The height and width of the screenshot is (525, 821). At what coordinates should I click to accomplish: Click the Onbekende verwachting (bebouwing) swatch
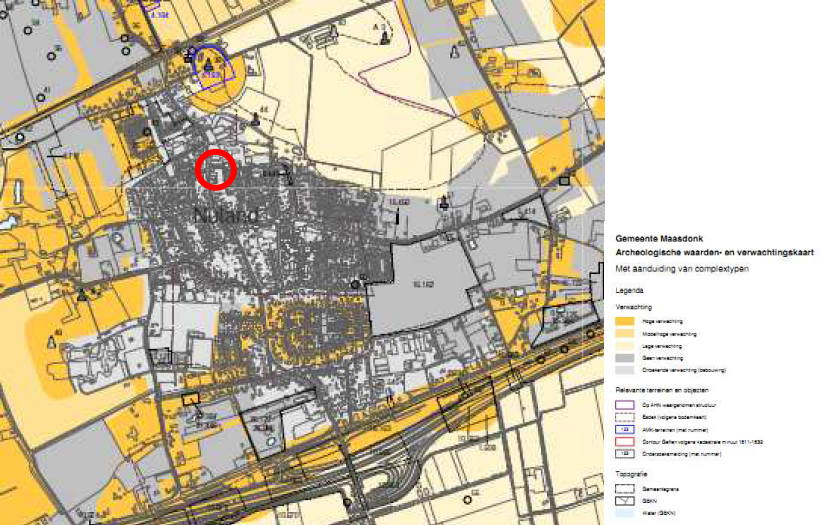(x=625, y=370)
